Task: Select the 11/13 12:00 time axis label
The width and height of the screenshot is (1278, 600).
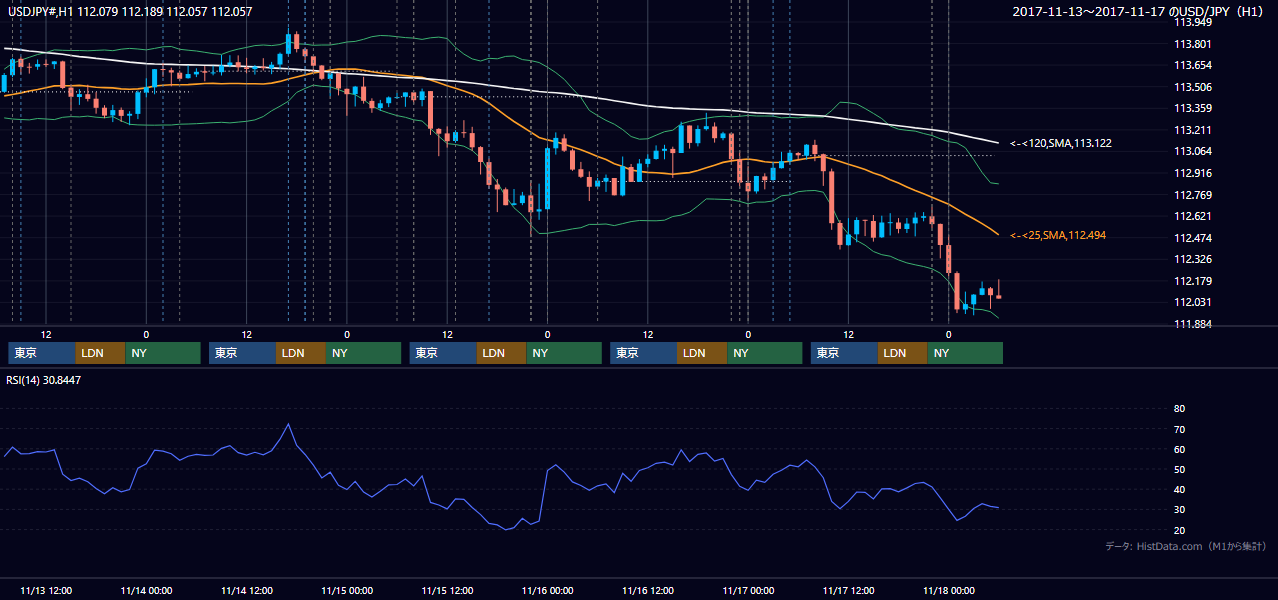Action: (x=45, y=590)
